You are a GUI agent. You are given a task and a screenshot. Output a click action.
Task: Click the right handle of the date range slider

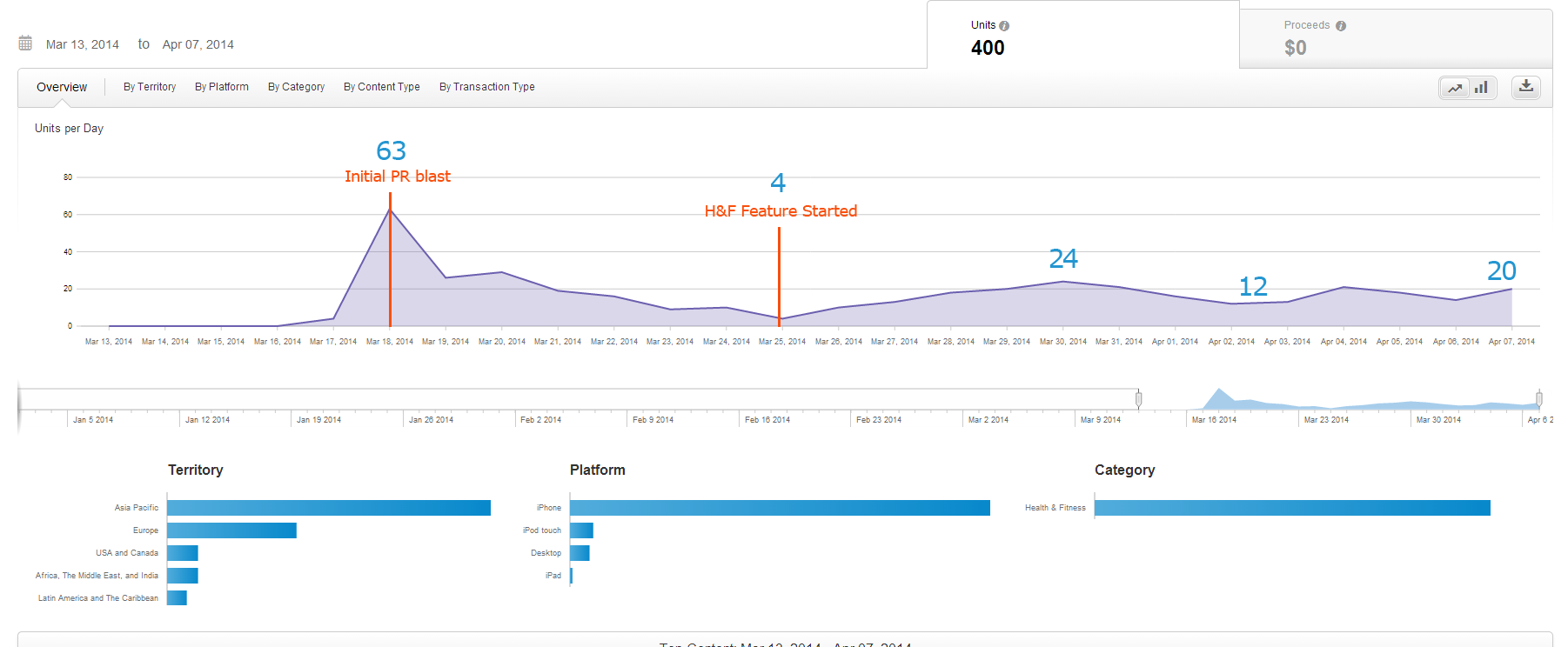pos(1539,399)
